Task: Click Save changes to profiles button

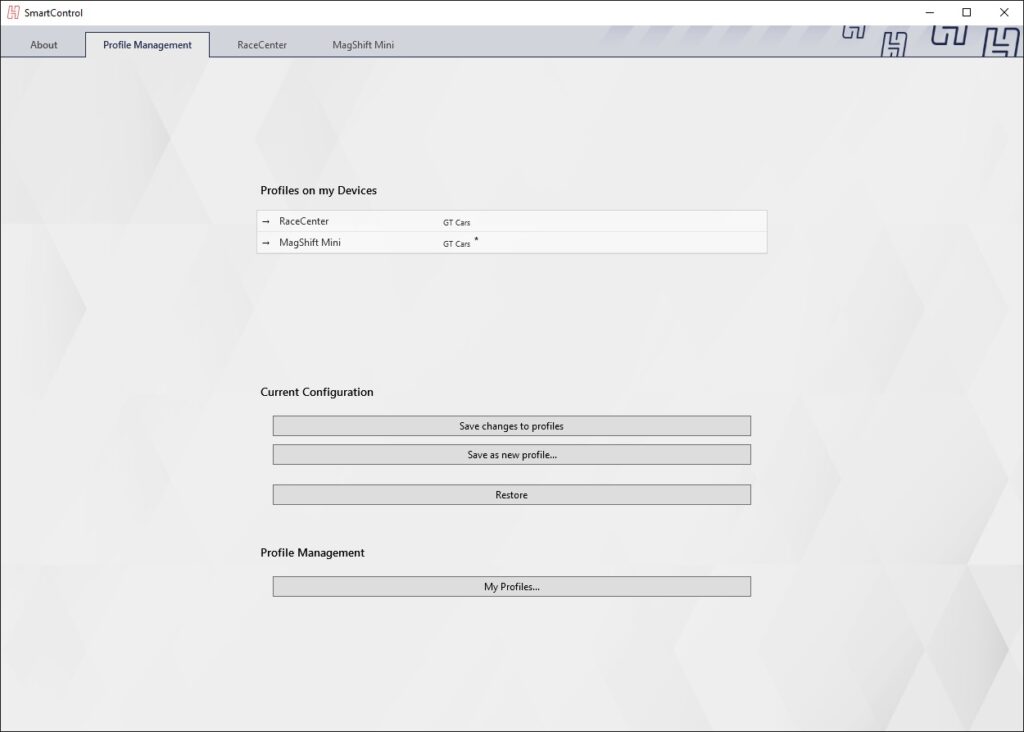Action: tap(511, 426)
